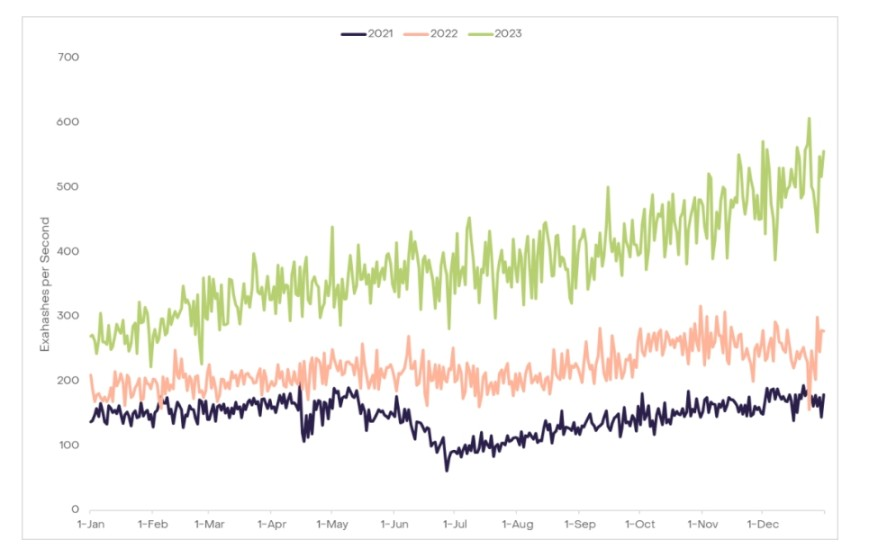The width and height of the screenshot is (869, 558).
Task: Click the 500 y-axis value
Action: [68, 187]
